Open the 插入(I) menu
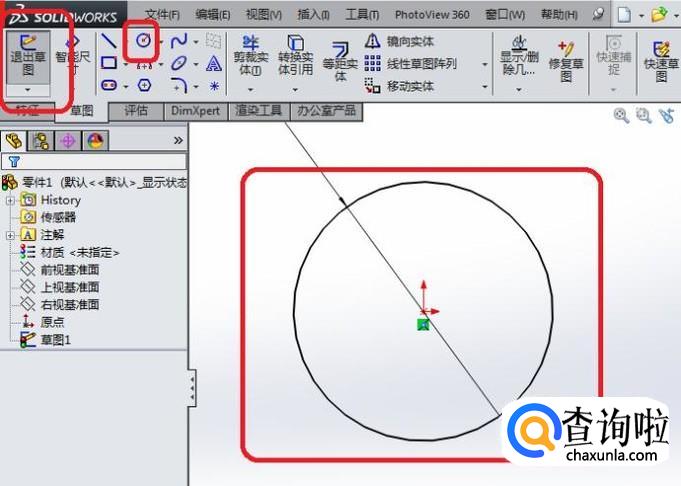Screen dimensions: 681x486 pos(313,15)
